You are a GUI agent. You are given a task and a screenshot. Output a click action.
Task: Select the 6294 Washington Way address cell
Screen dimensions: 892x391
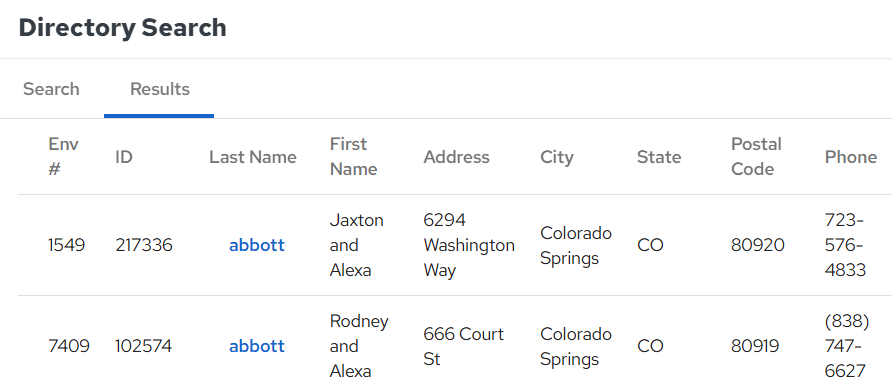(x=469, y=245)
